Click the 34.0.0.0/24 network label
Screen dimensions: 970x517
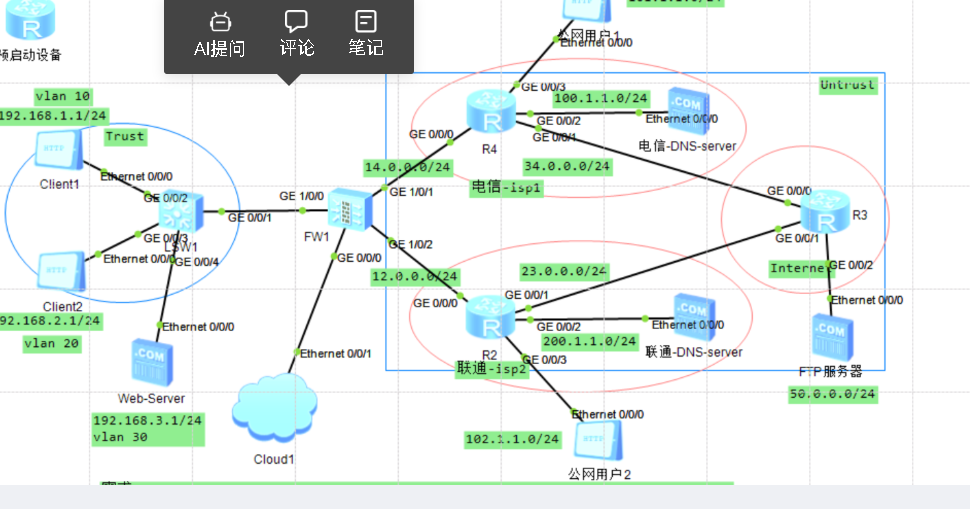567,166
